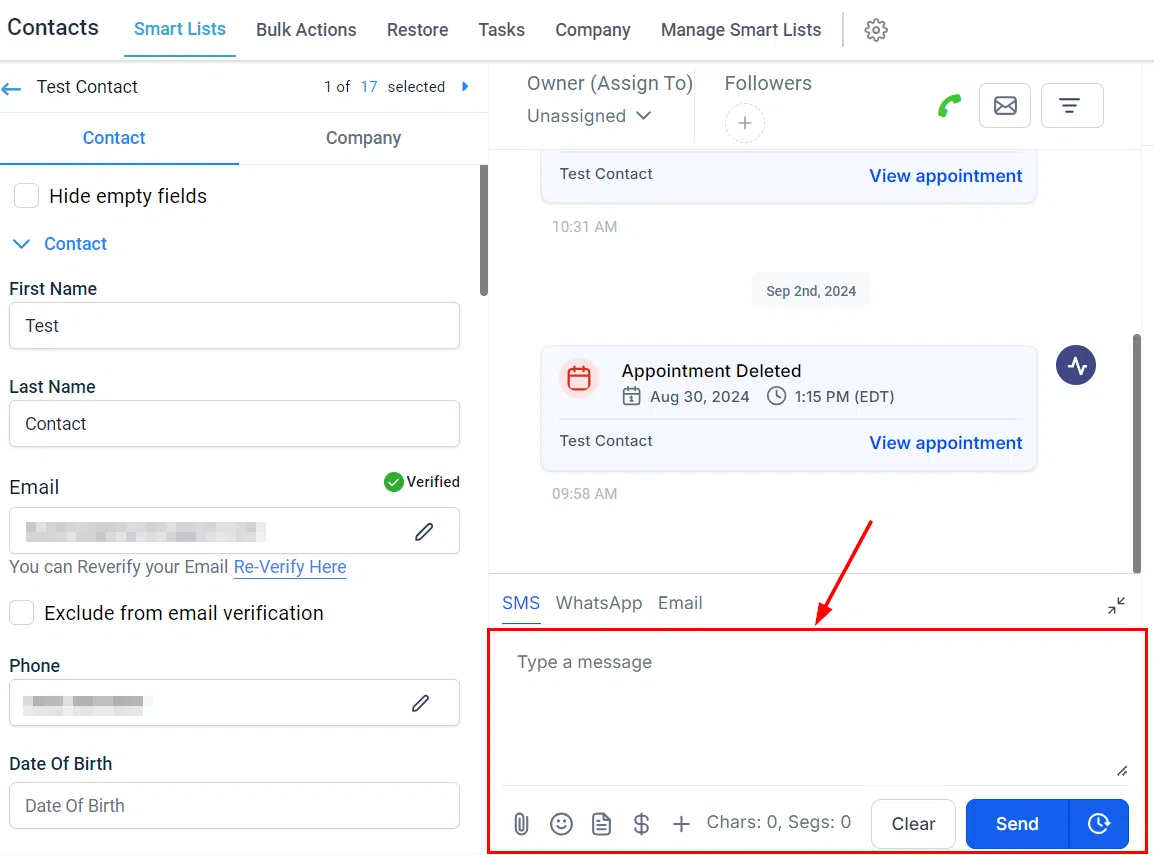Viewport: 1154px width, 855px height.
Task: Click the Appointment Deleted title text
Action: click(711, 371)
